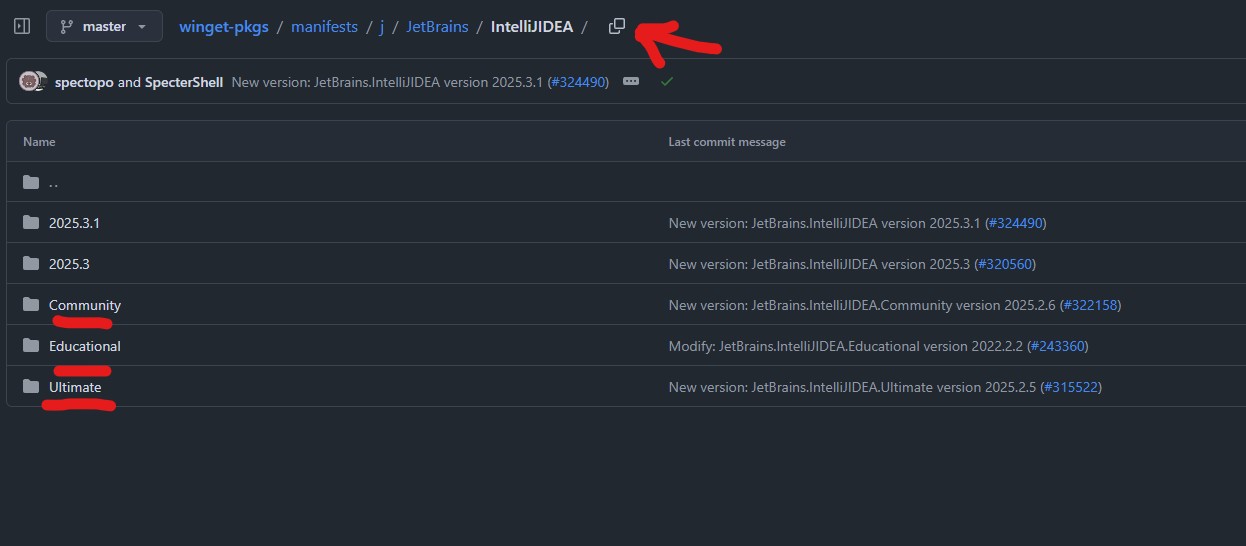Toggle the file tree side panel icon
1246x546 pixels.
click(x=22, y=27)
